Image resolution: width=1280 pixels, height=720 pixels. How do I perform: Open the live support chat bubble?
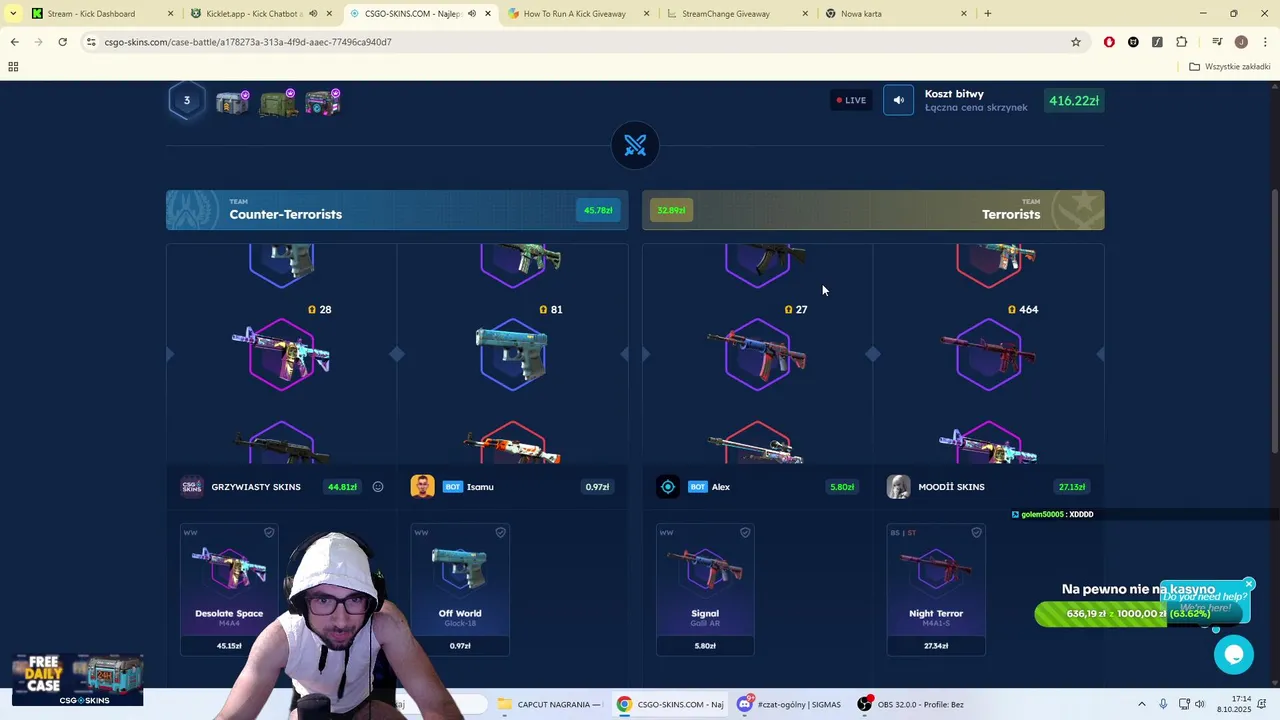[x=1233, y=655]
